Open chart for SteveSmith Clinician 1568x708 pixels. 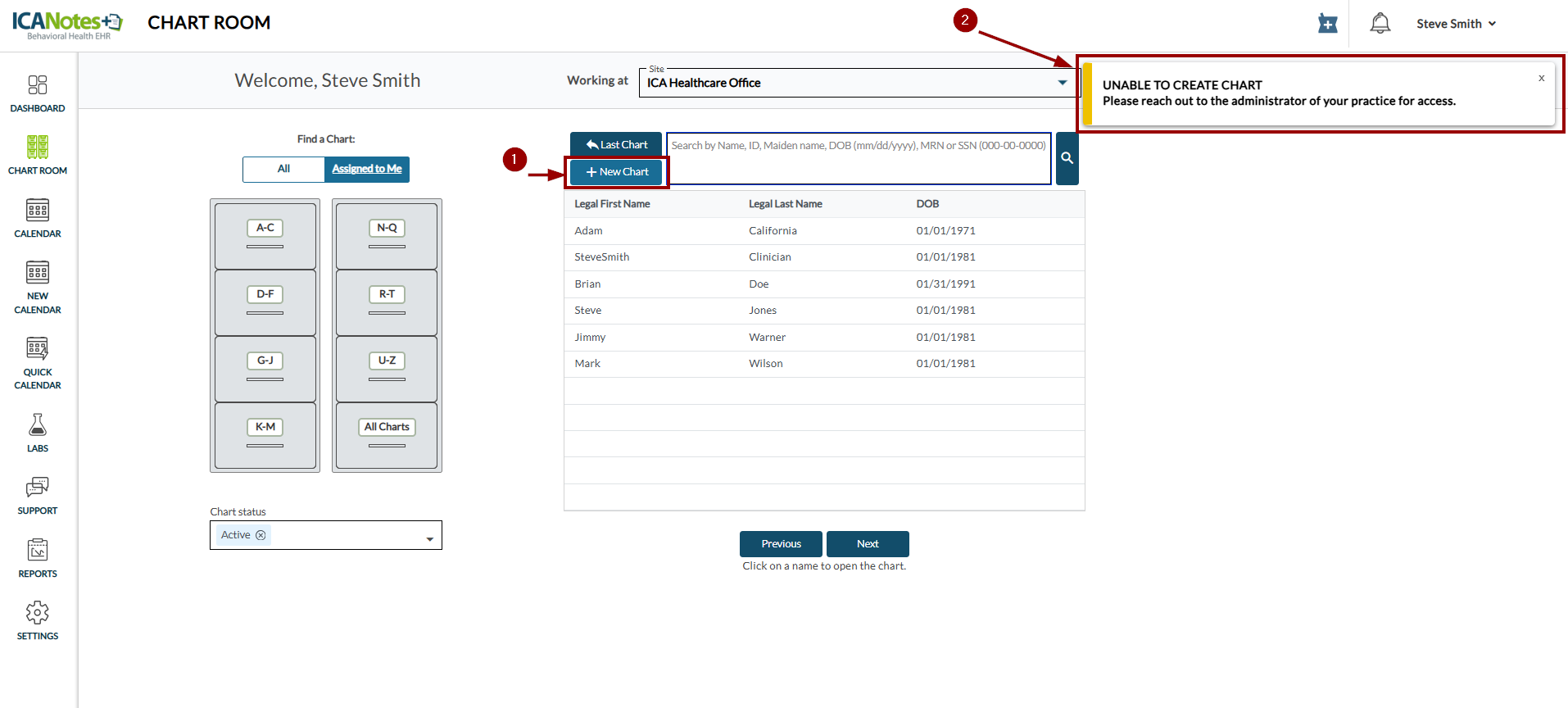(x=824, y=257)
